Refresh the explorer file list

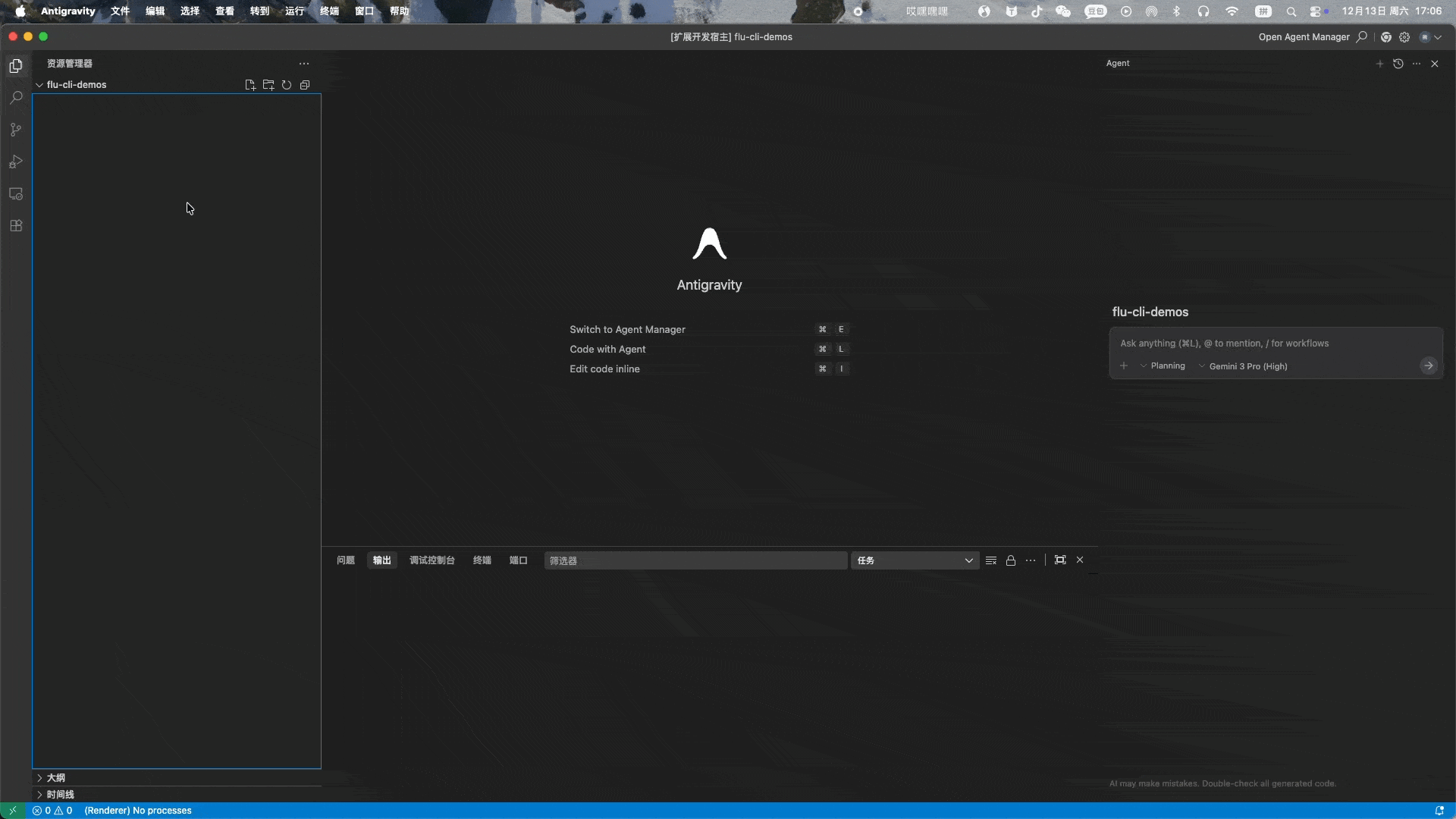coord(286,85)
